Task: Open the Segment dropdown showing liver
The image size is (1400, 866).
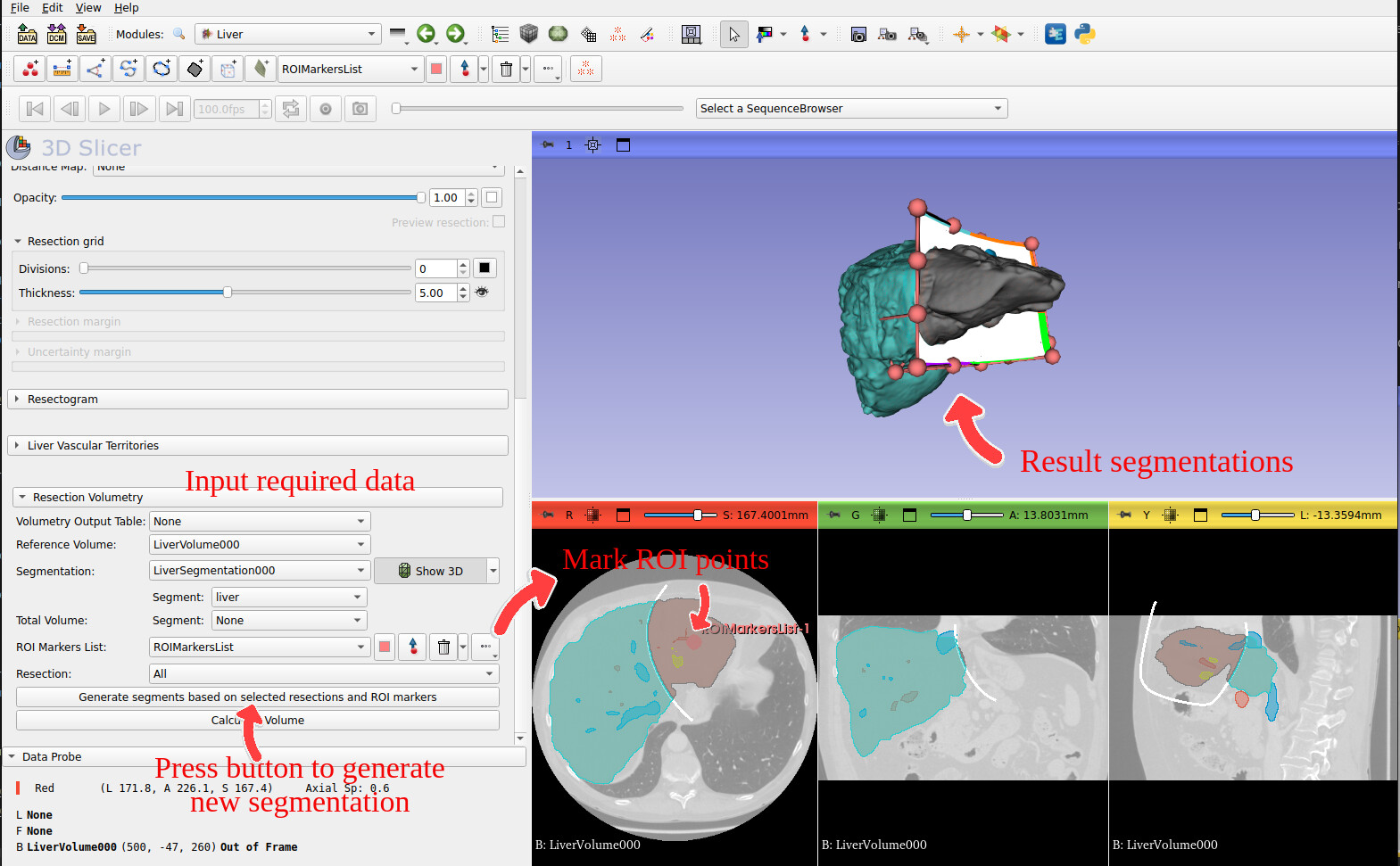Action: point(290,597)
